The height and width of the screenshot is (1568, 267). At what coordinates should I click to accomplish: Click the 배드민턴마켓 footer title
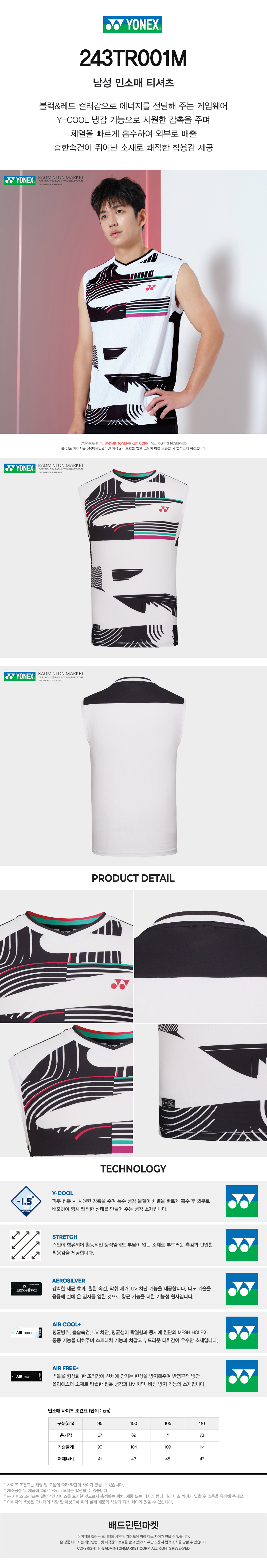(133, 1524)
